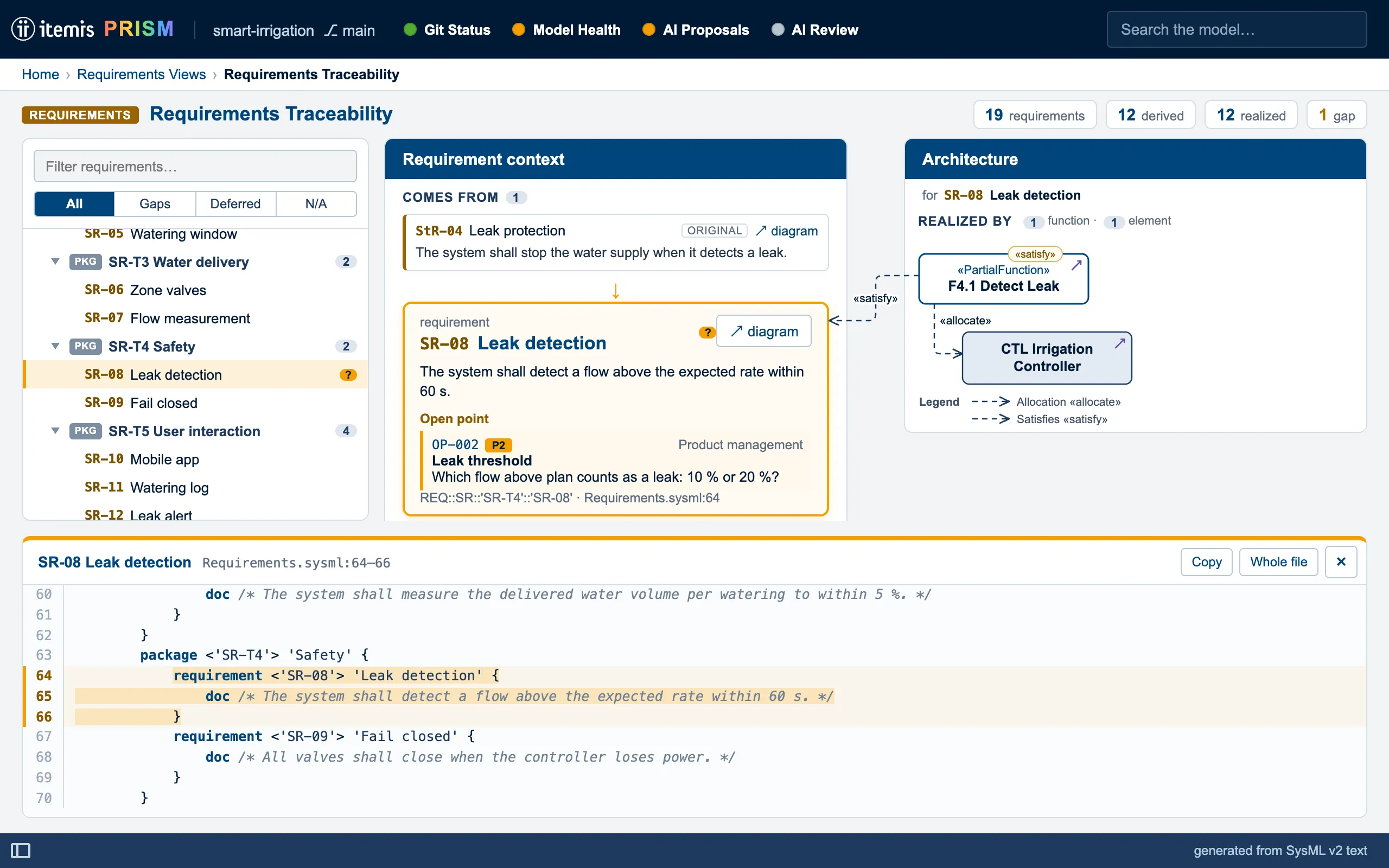Click the 12 realized summary chip
The height and width of the screenshot is (868, 1389).
[1251, 115]
